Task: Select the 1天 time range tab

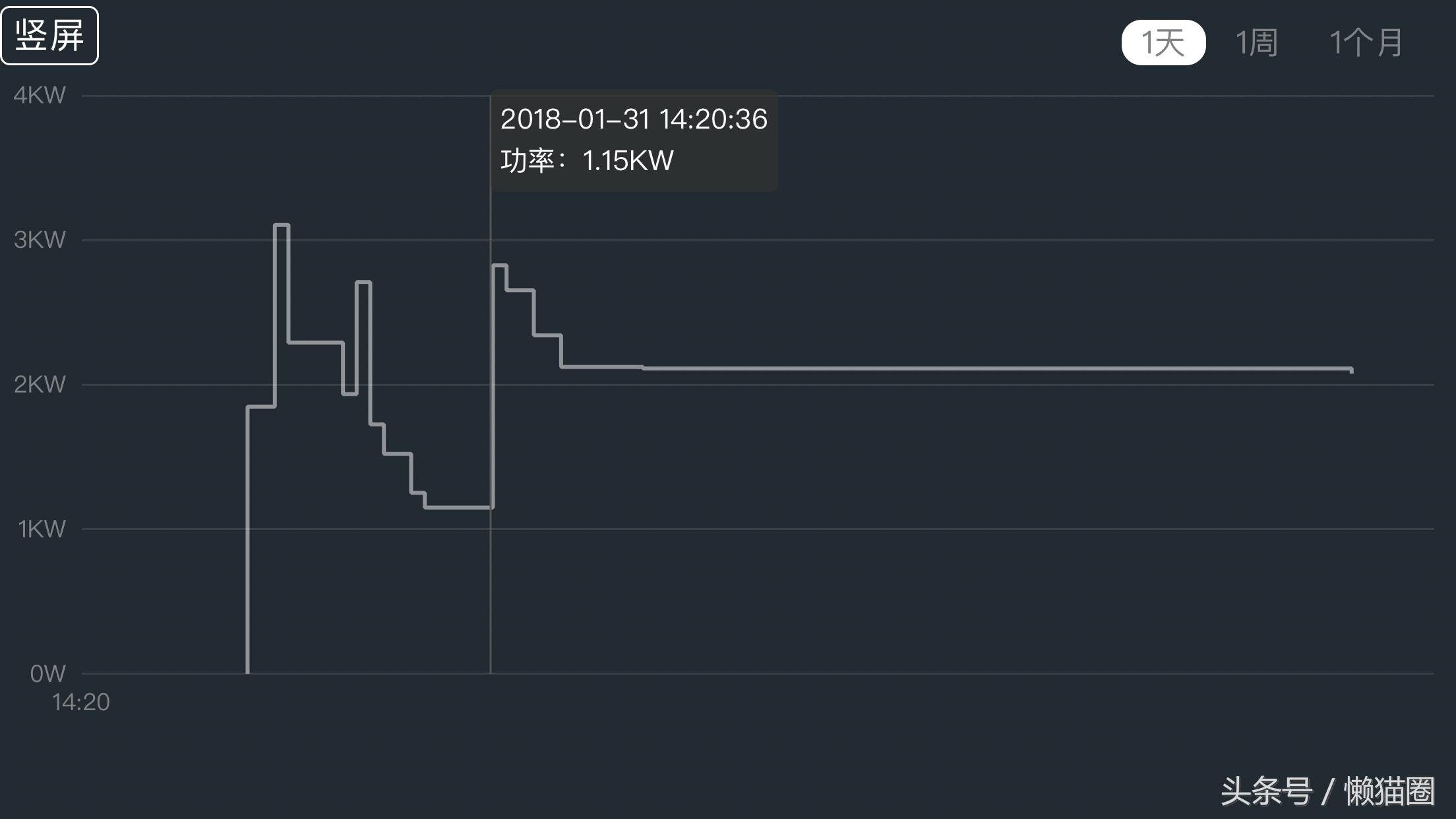Action: click(x=1163, y=43)
